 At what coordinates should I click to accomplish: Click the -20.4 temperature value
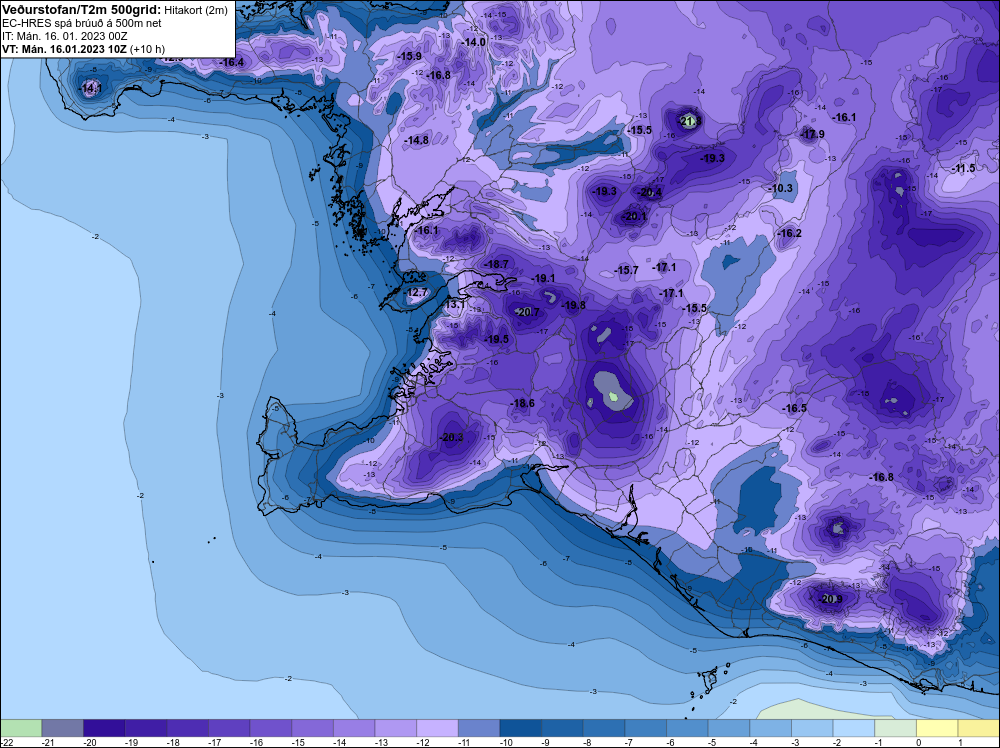[x=650, y=193]
